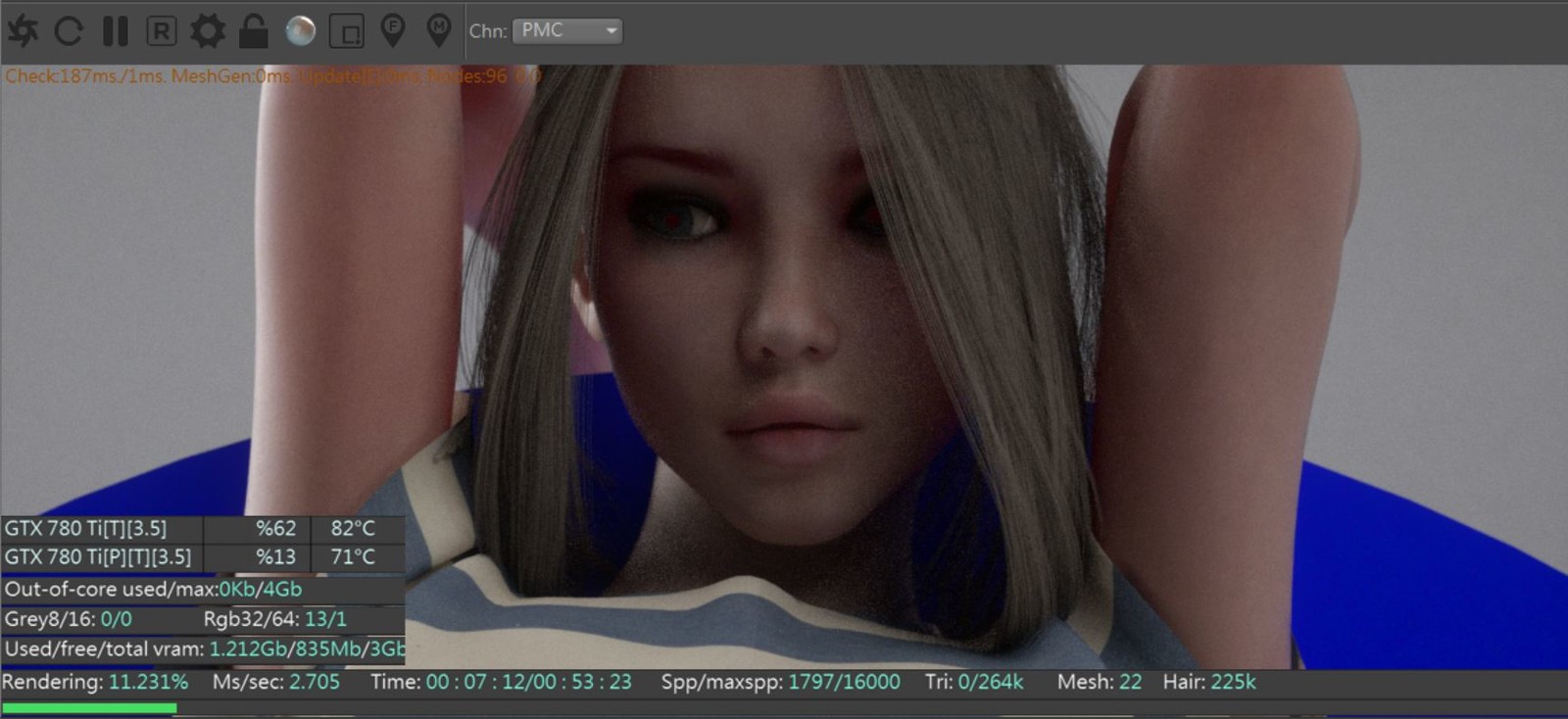This screenshot has height=719, width=1568.
Task: Activate the material picker pin (M)
Action: coord(439,30)
